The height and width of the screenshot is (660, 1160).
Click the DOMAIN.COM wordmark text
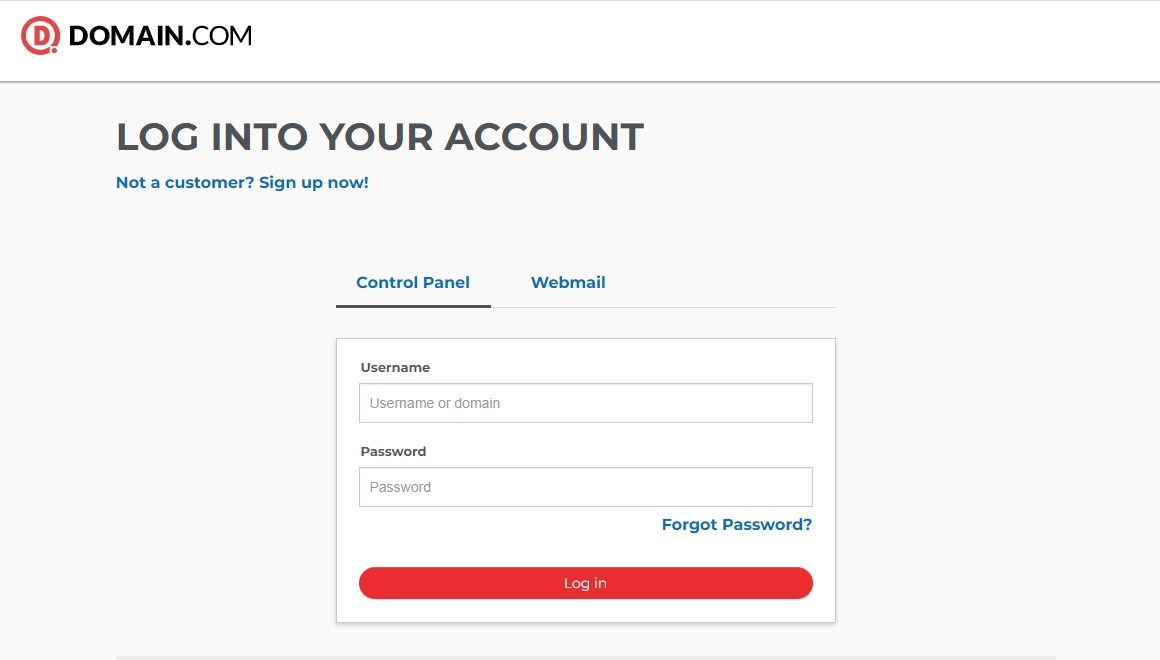point(160,37)
